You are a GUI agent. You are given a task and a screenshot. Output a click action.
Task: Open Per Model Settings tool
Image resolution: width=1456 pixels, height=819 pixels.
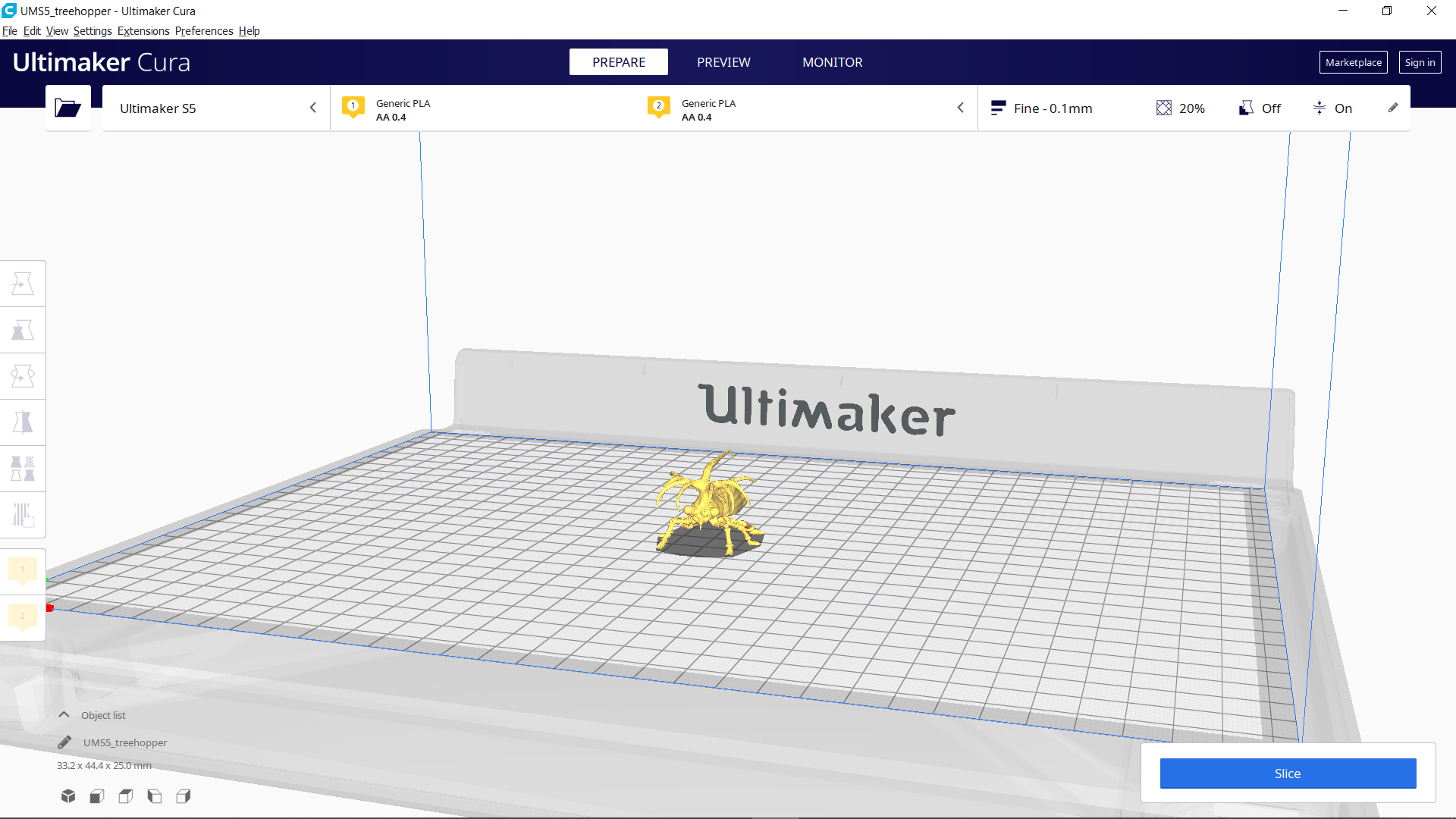[x=23, y=469]
